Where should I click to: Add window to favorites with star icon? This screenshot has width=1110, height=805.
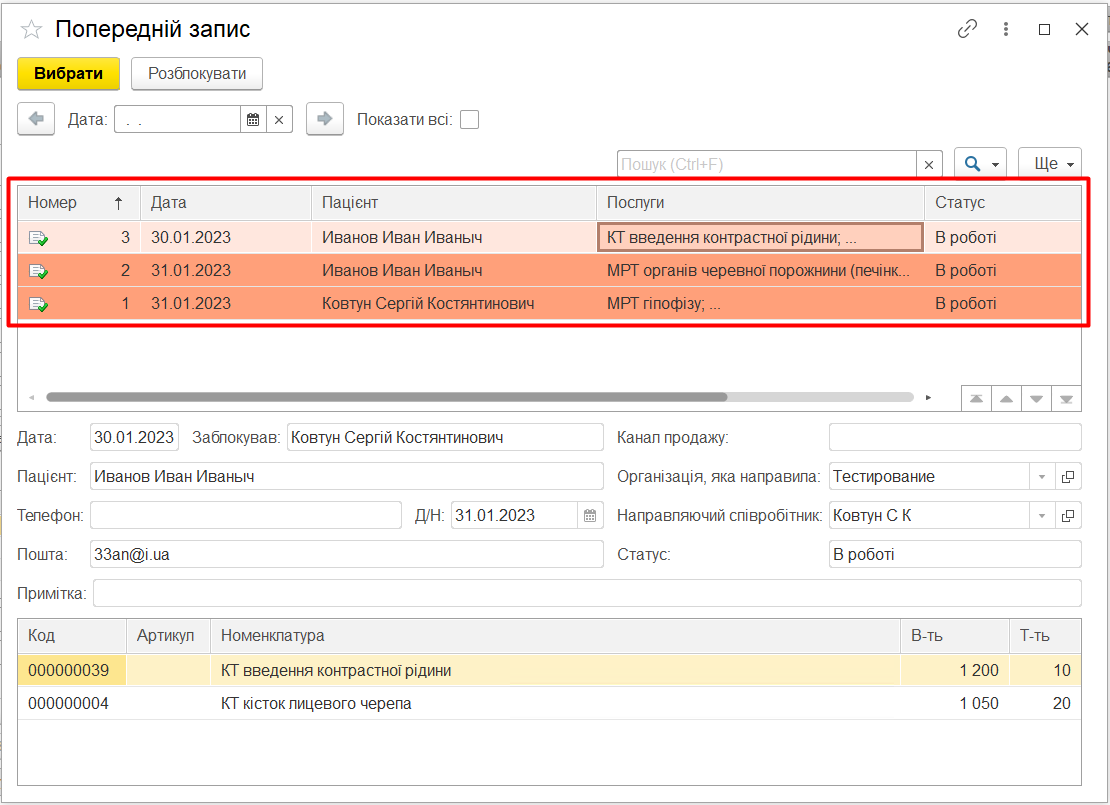[x=31, y=30]
